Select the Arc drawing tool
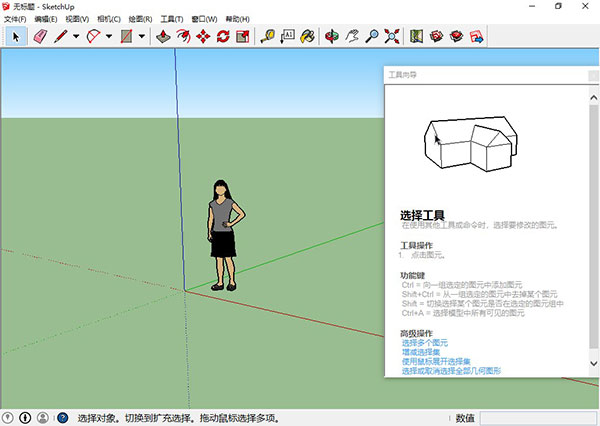This screenshot has width=600, height=426. coord(93,37)
